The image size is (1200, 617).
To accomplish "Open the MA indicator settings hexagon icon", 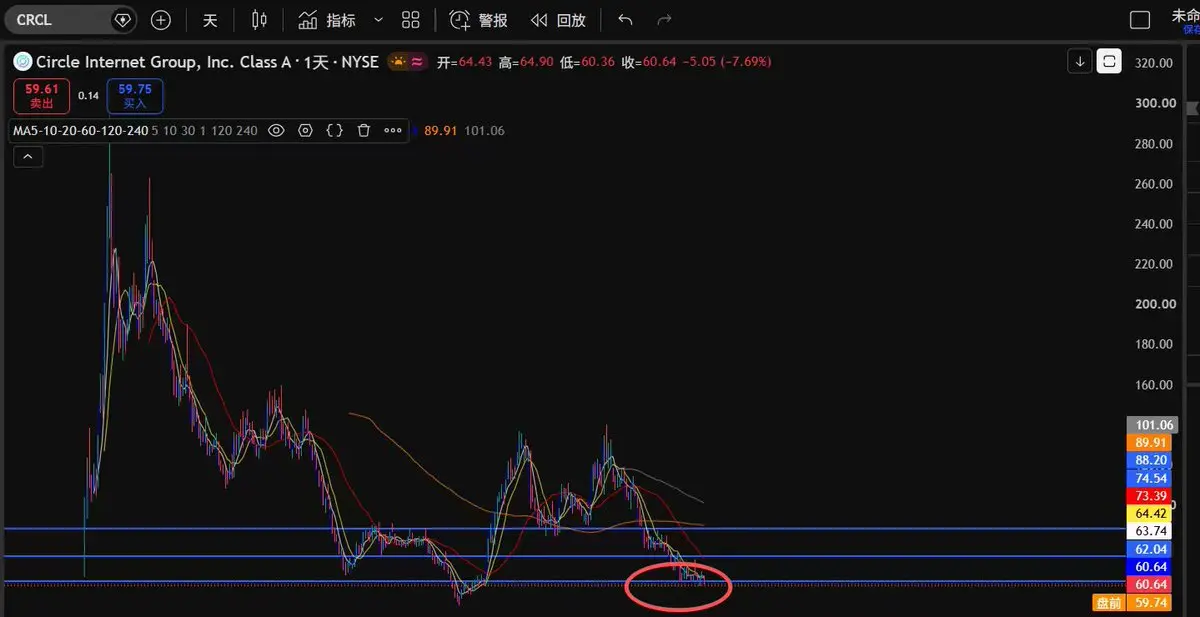I will 306,131.
